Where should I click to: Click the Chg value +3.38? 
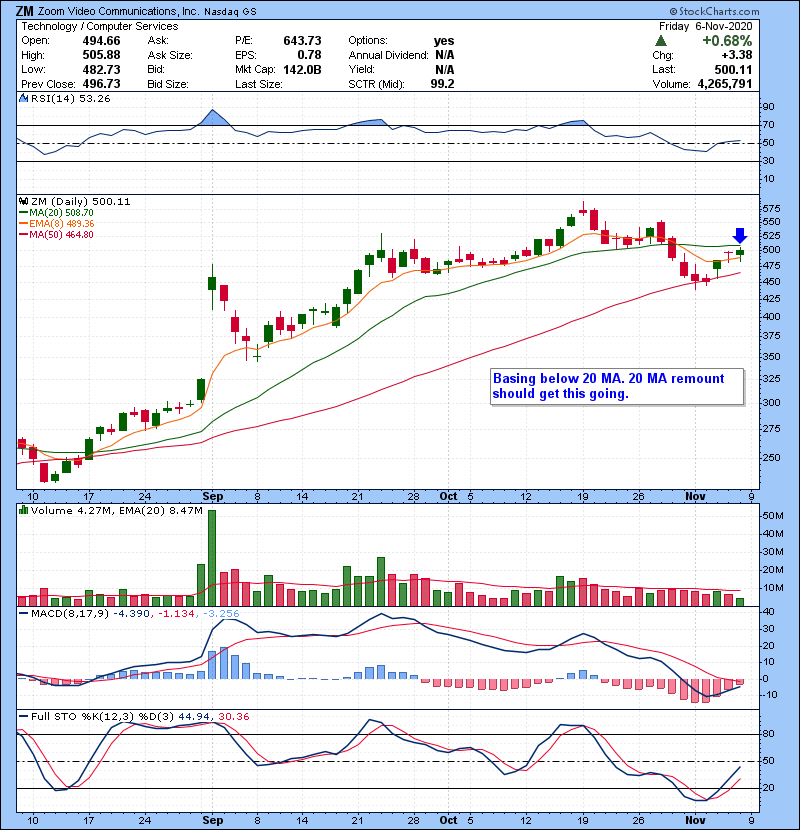coord(736,55)
